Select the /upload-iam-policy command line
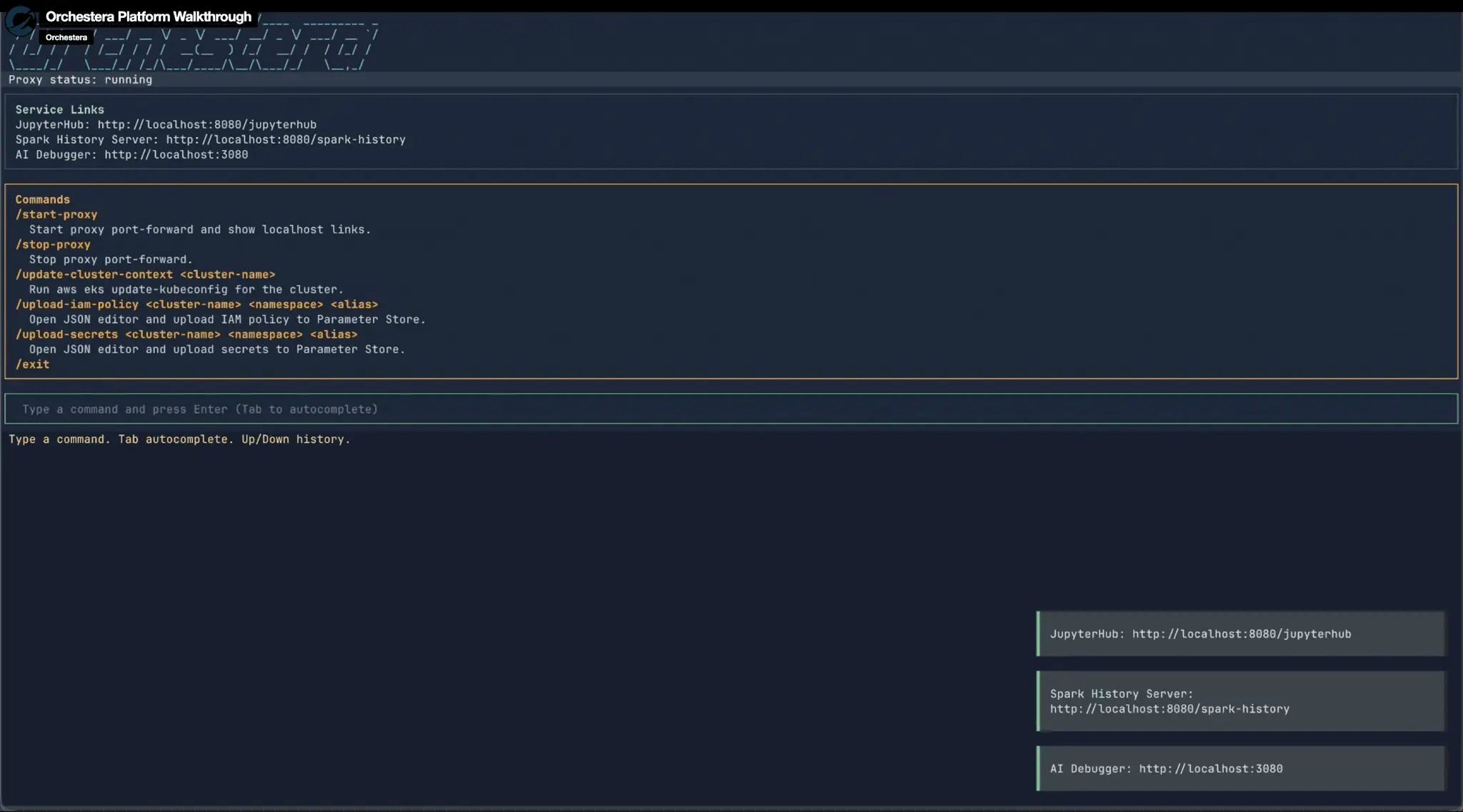 tap(196, 304)
